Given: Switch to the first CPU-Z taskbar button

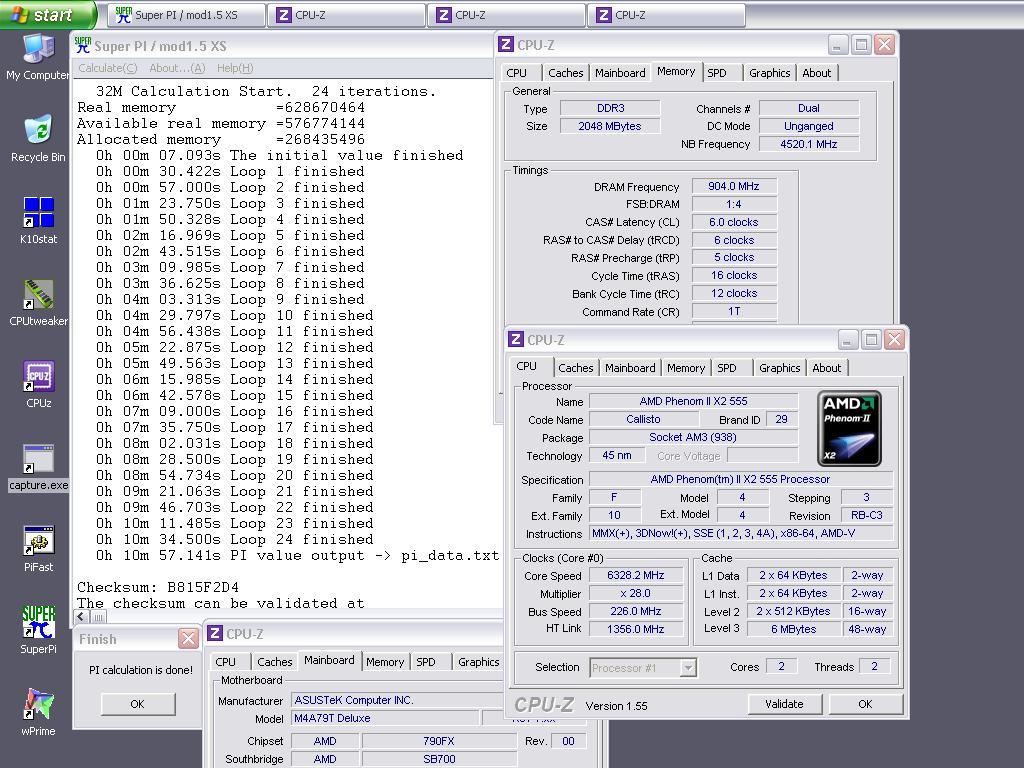Looking at the screenshot, I should 346,15.
